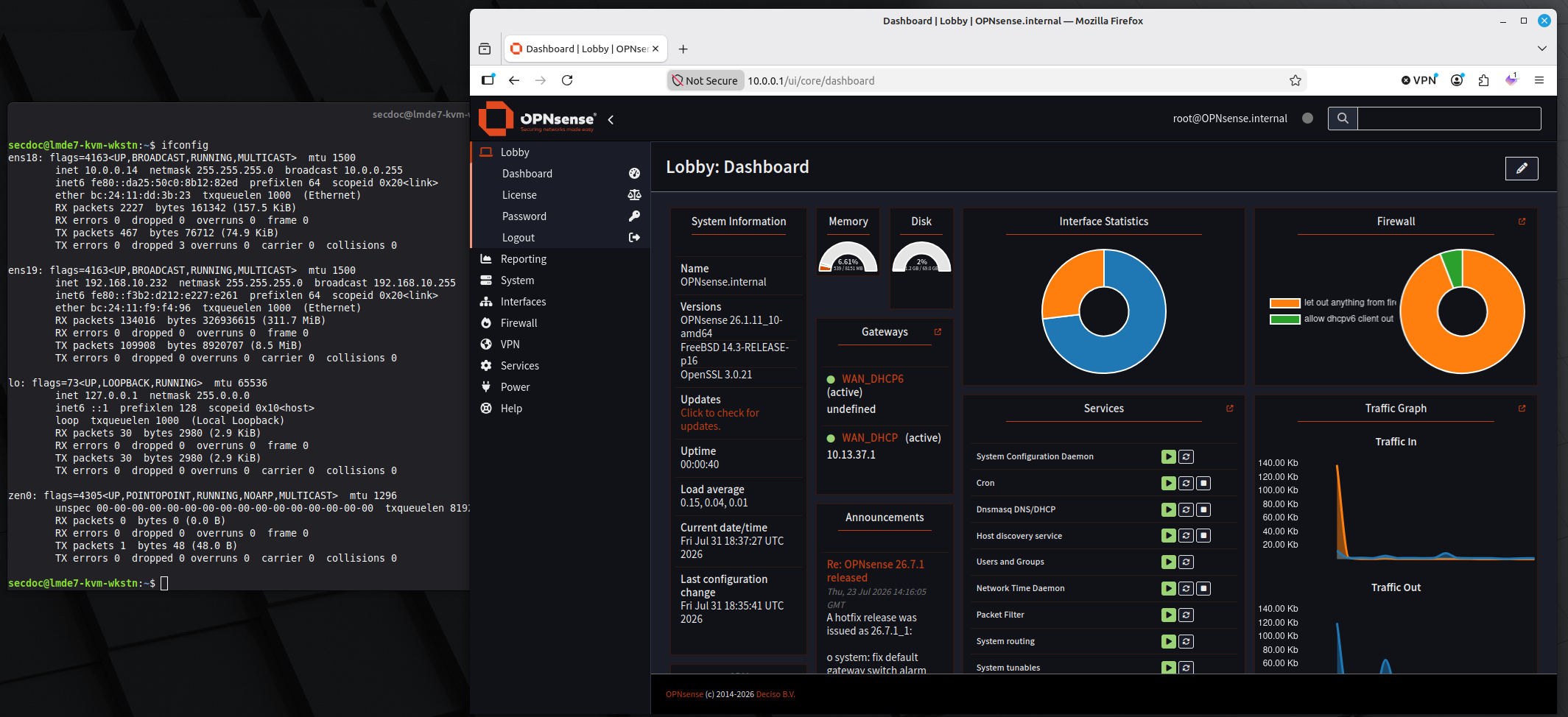Open the WAN_DHCP6 gateway link
1568x717 pixels.
tap(873, 379)
